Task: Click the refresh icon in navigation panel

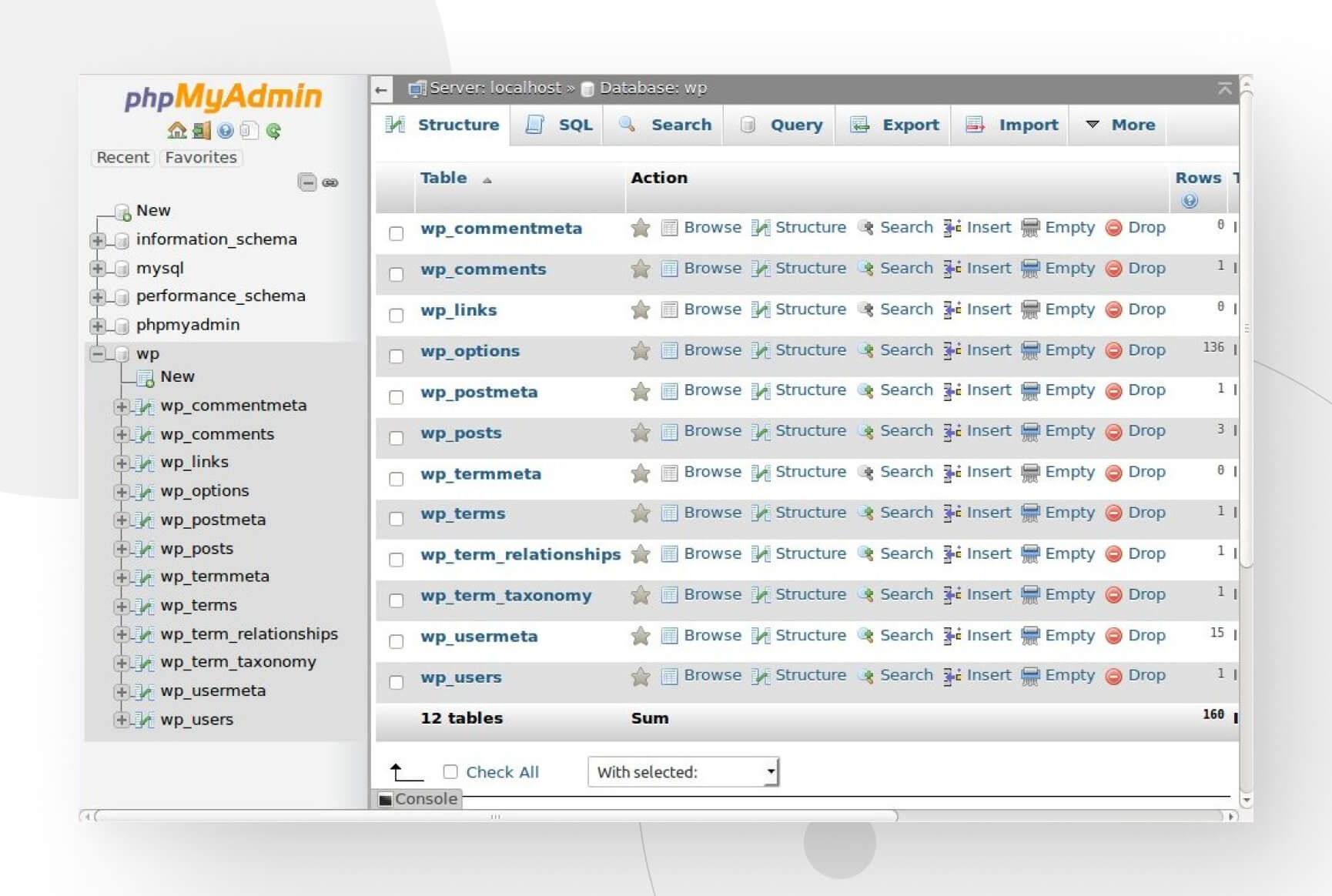Action: coord(274,131)
